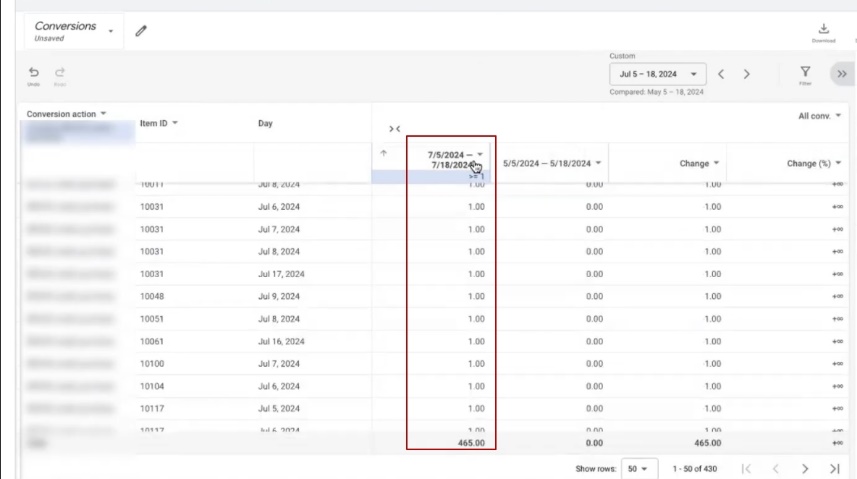
Task: Collapse side panel with double-chevron button
Action: pos(842,74)
